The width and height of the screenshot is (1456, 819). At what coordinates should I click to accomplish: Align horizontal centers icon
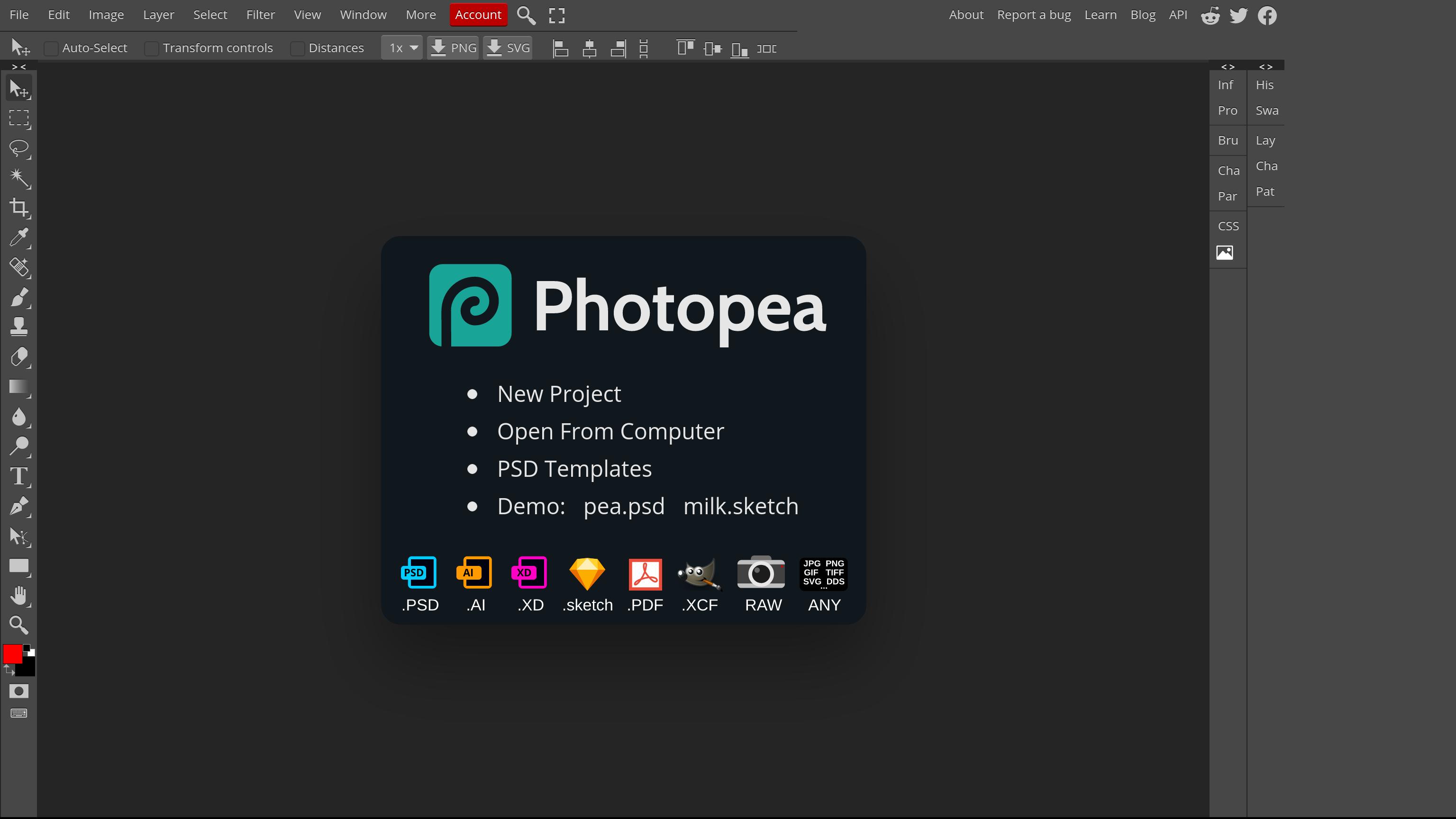[x=590, y=49]
